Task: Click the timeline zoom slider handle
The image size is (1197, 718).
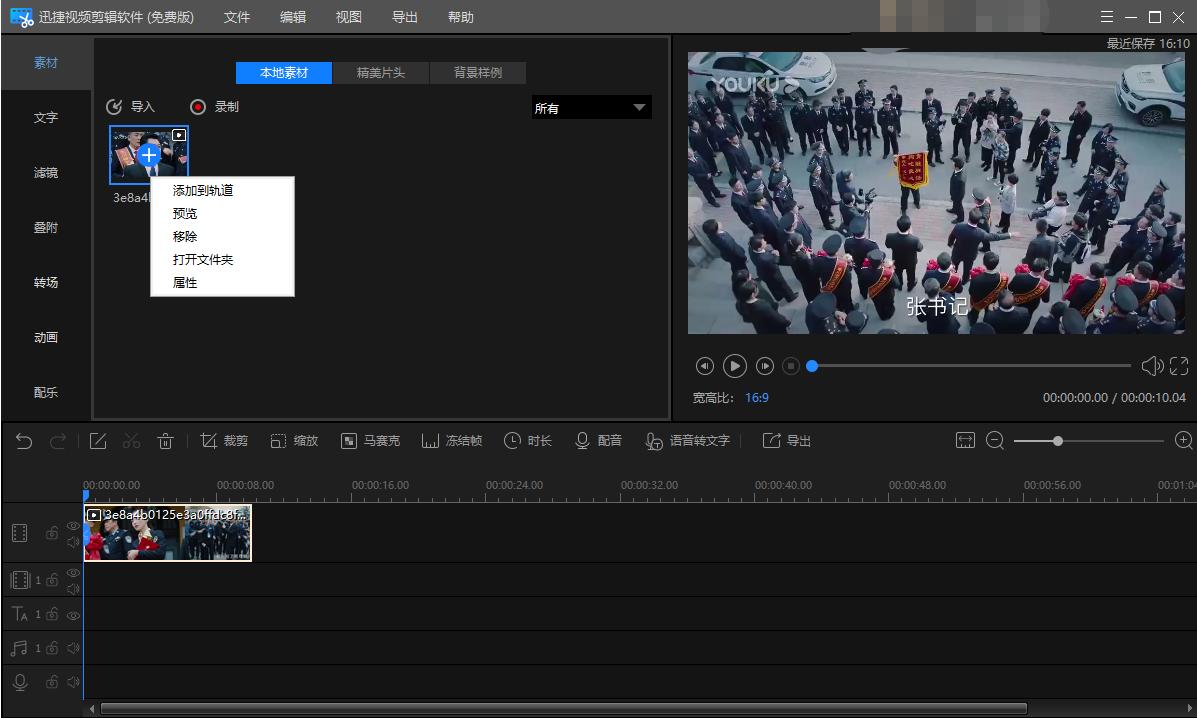Action: click(1057, 441)
